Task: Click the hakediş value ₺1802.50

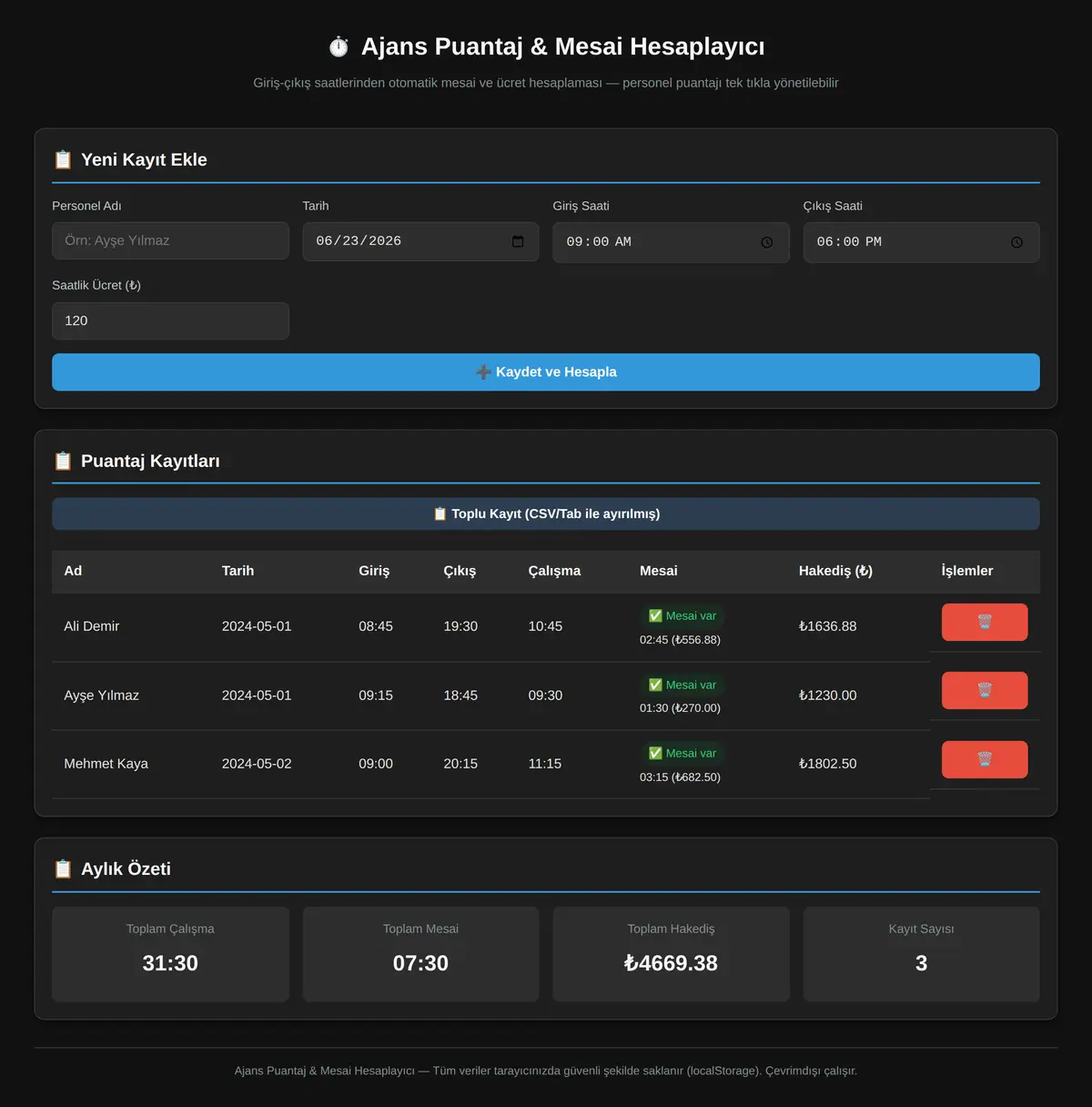Action: click(827, 764)
